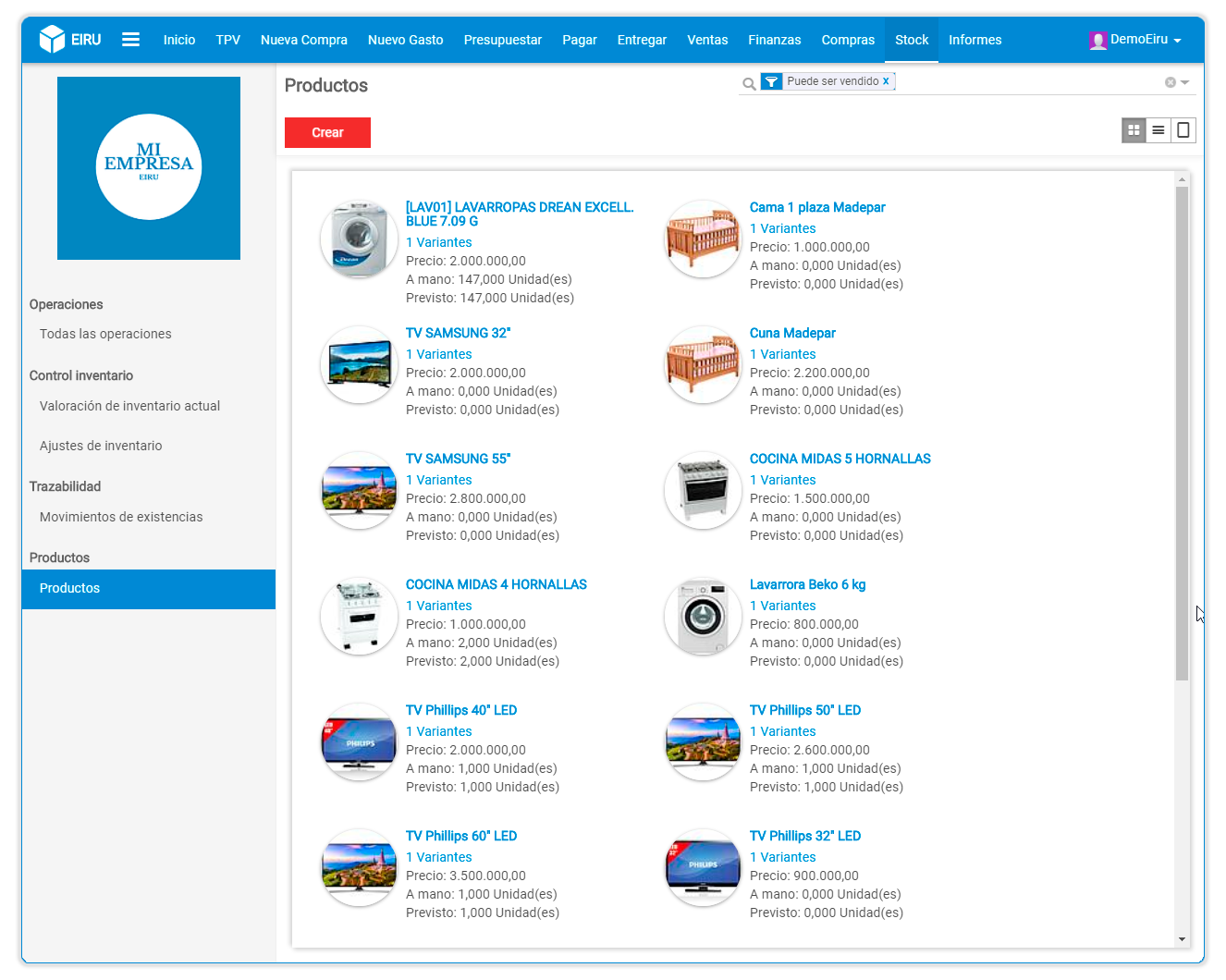The image size is (1226, 980).
Task: Open TV Phillips 40 LED image
Action: (359, 741)
